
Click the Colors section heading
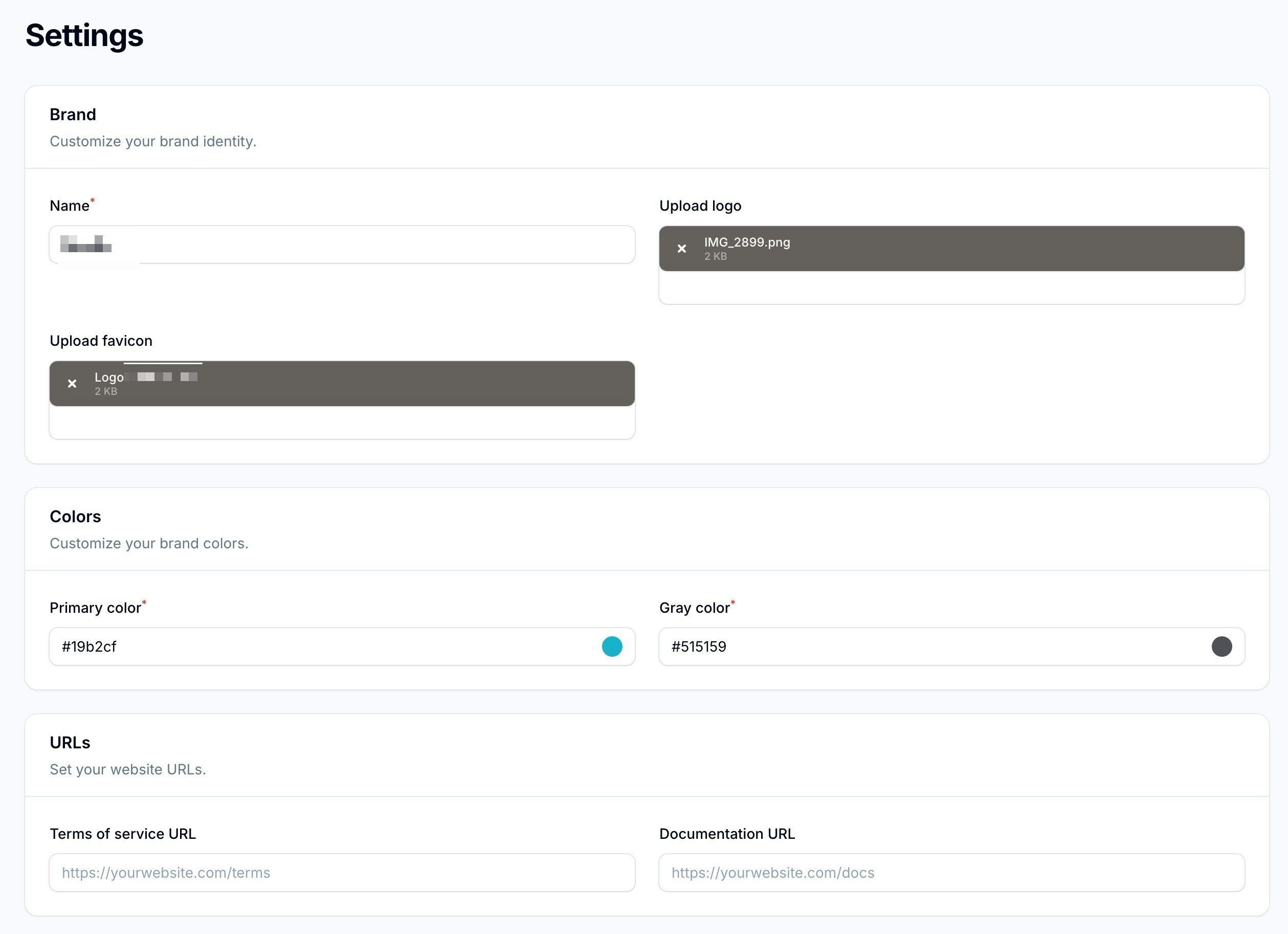75,516
